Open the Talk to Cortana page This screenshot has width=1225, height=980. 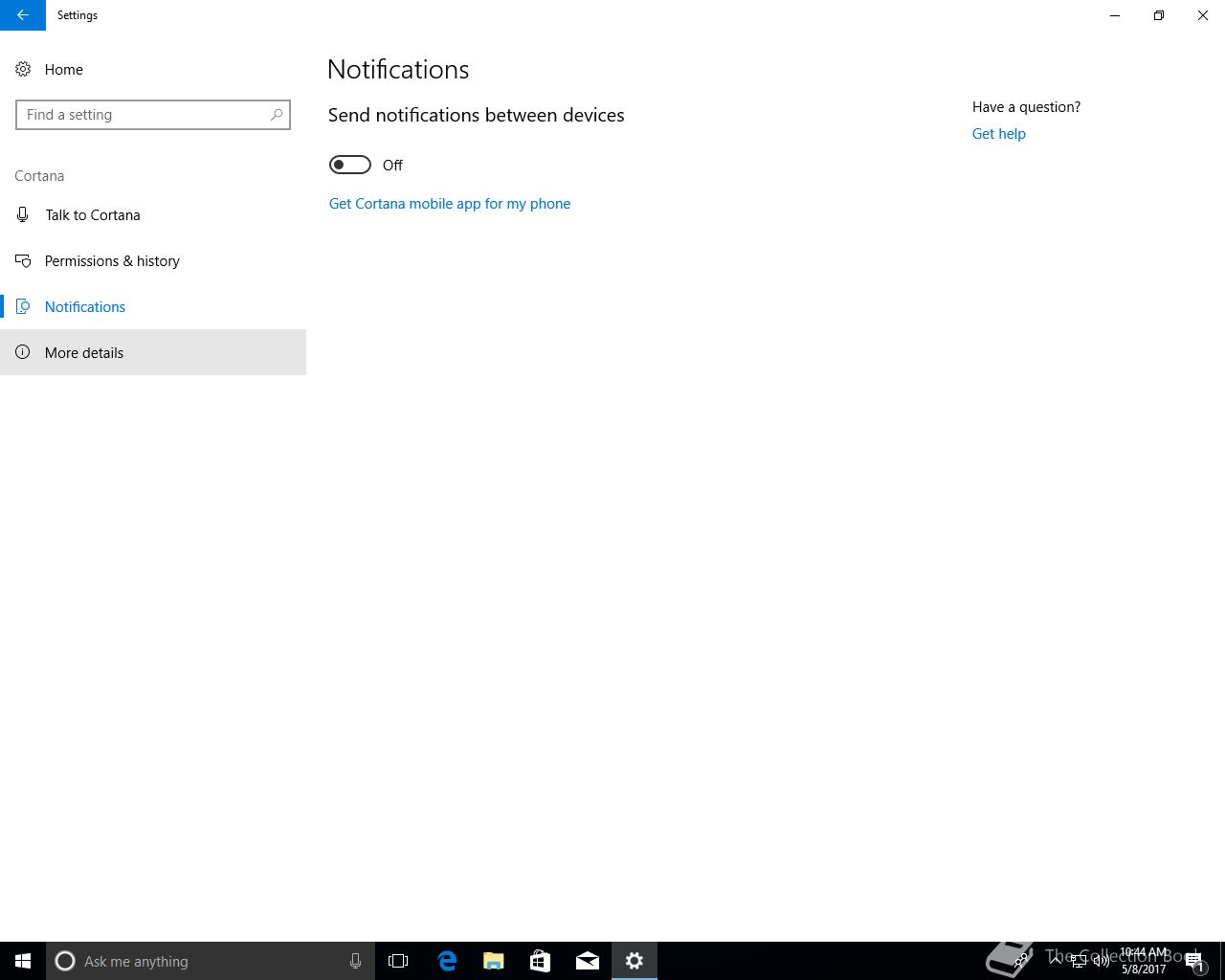click(153, 214)
